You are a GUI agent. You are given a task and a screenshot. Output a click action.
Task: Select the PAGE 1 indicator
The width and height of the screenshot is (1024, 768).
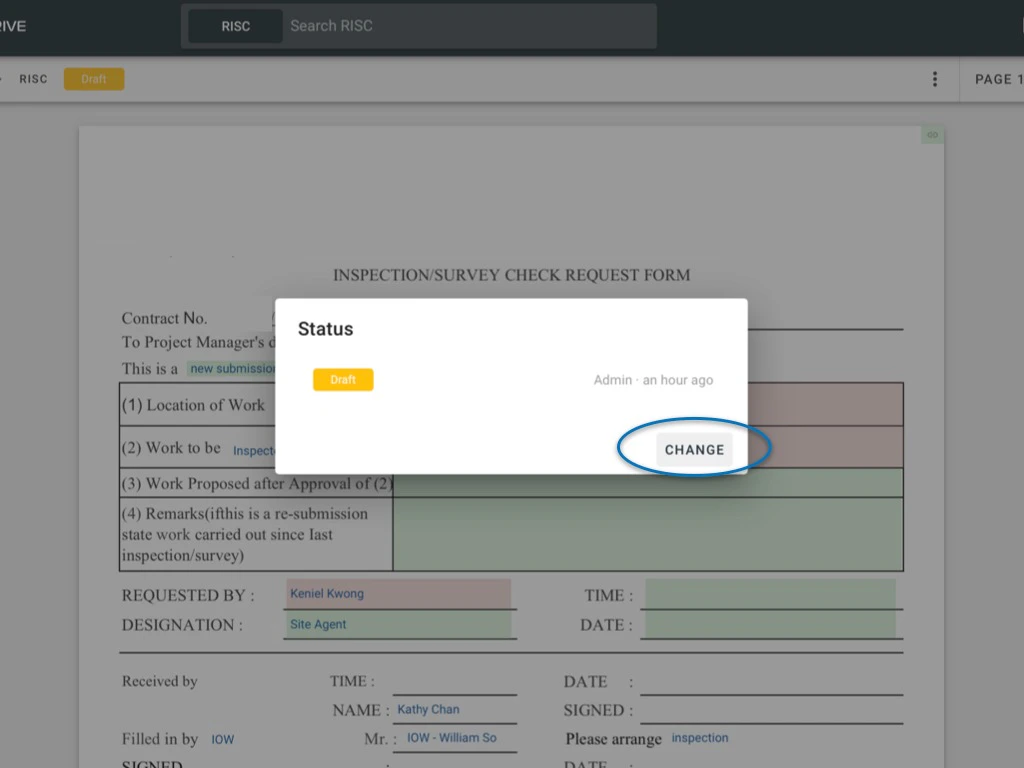996,78
